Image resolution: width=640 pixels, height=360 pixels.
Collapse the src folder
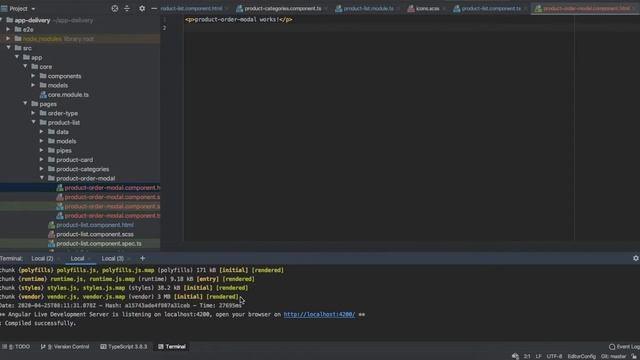pos(9,48)
